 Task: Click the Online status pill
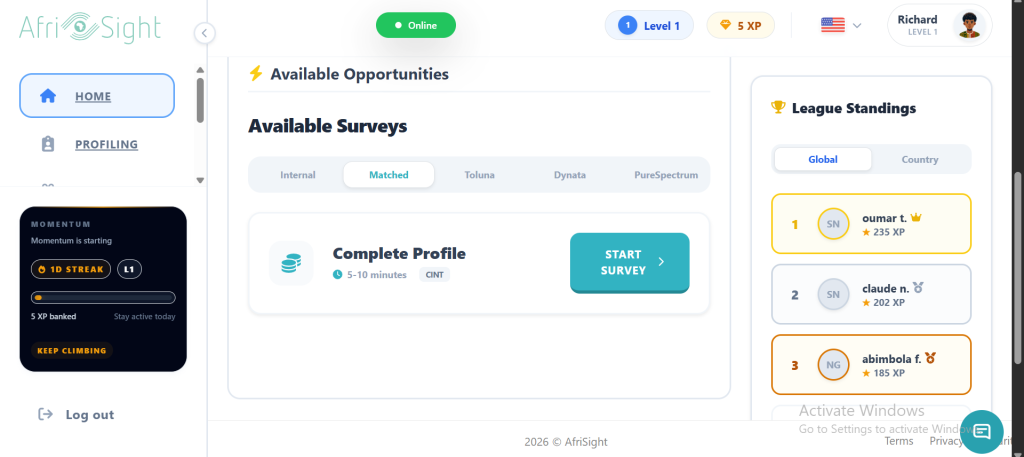pos(415,25)
